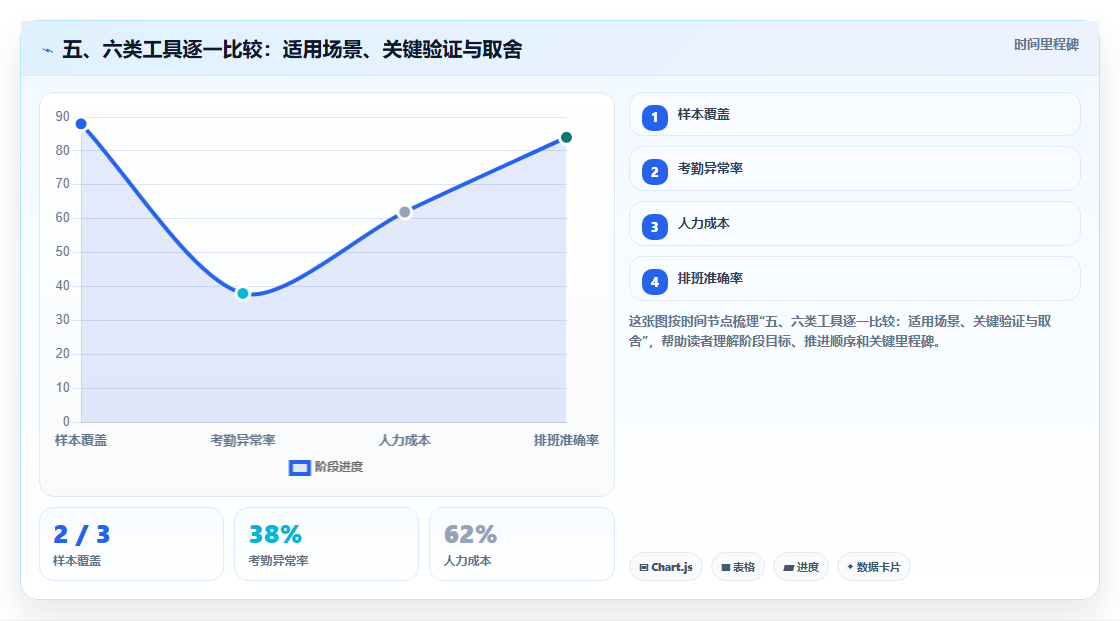Viewport: 1120px width, 621px height.
Task: Select timeline step 3 人力成本
Action: point(854,224)
